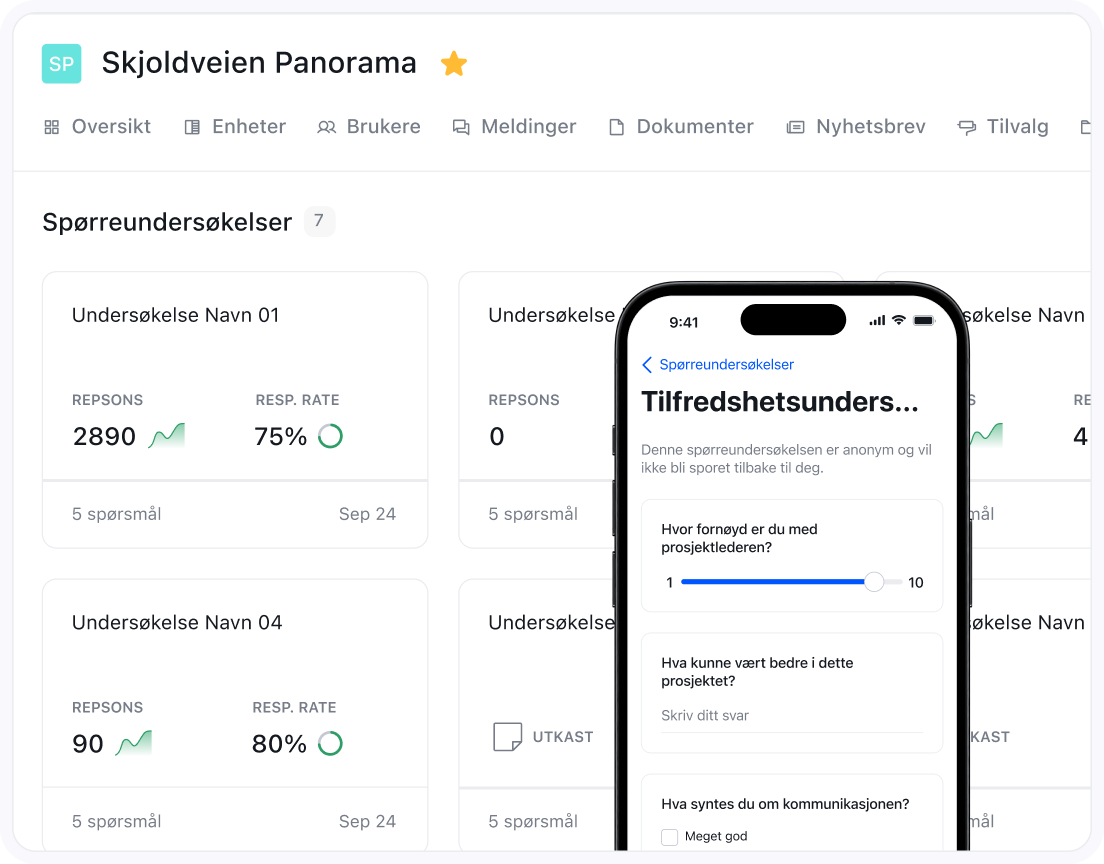Click the 75% response rate ring icon

[330, 436]
